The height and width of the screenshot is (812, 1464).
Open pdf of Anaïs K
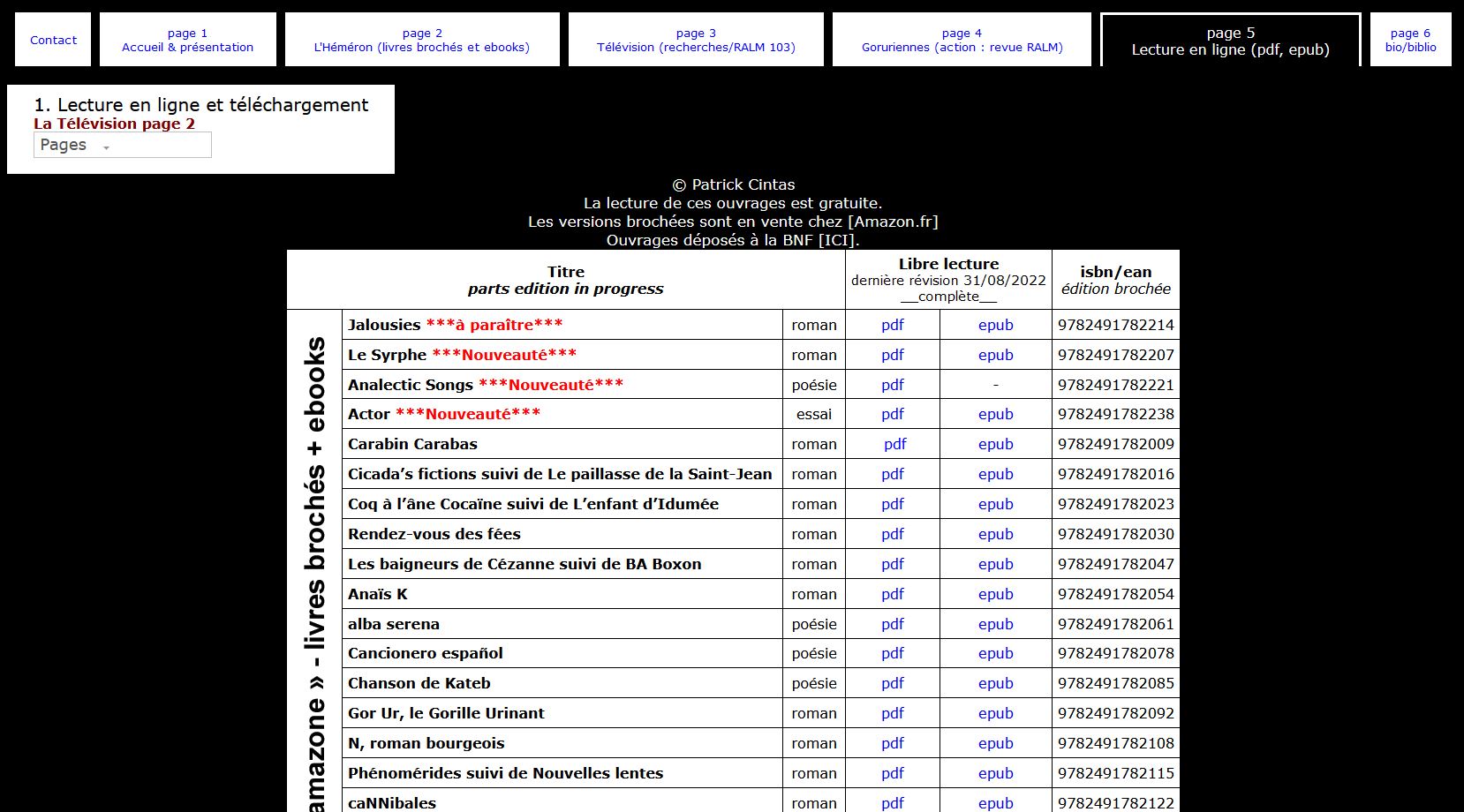(x=892, y=594)
